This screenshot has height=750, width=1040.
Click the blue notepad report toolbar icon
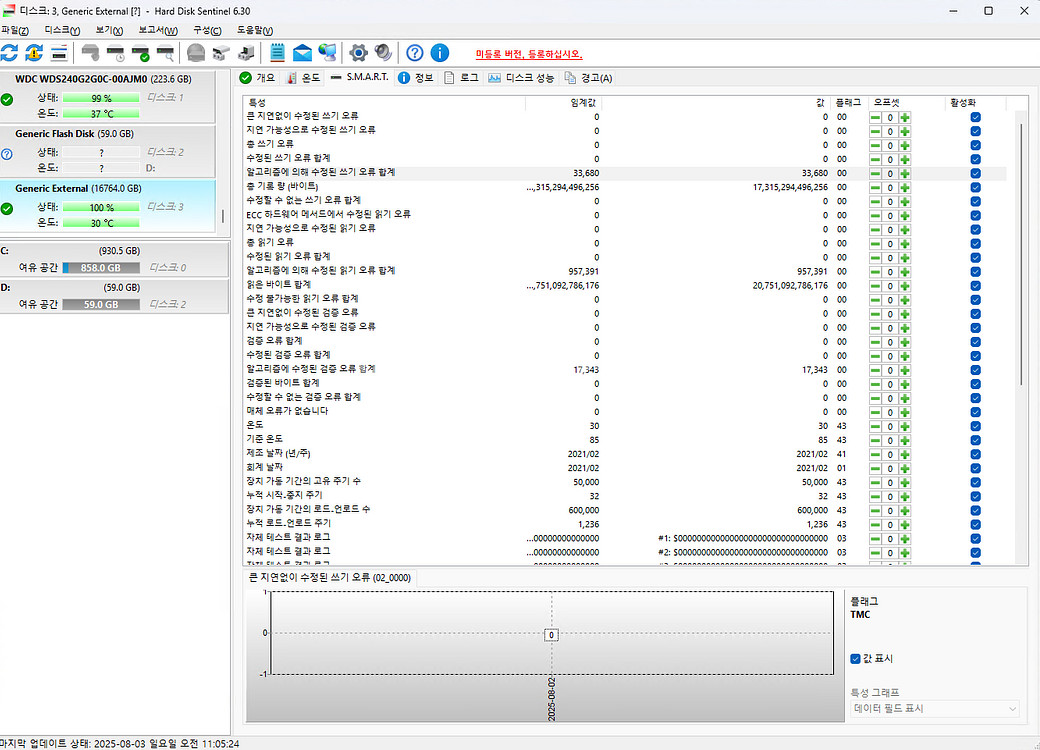[277, 53]
